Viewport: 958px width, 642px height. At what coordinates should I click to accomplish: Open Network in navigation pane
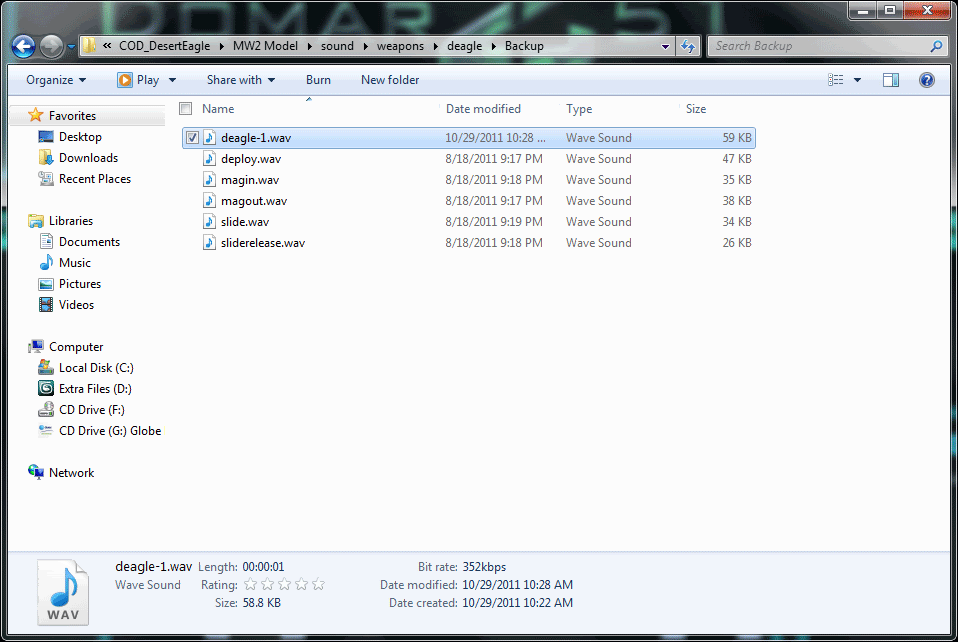[71, 473]
